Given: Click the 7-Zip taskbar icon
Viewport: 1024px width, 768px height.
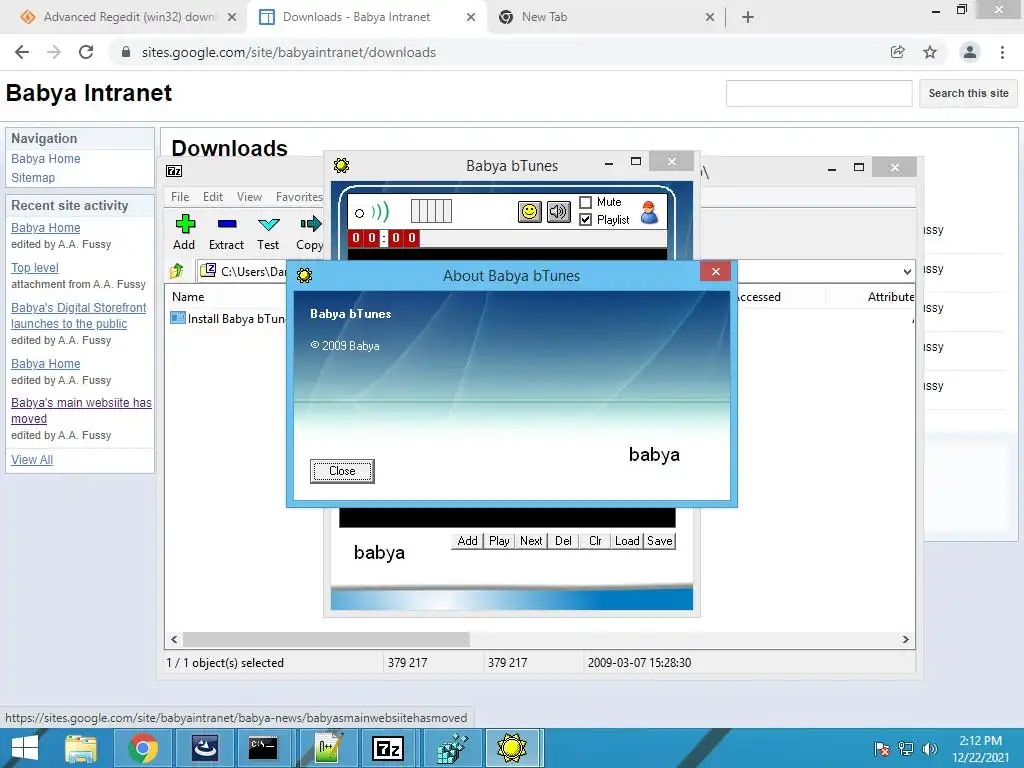Looking at the screenshot, I should point(388,748).
